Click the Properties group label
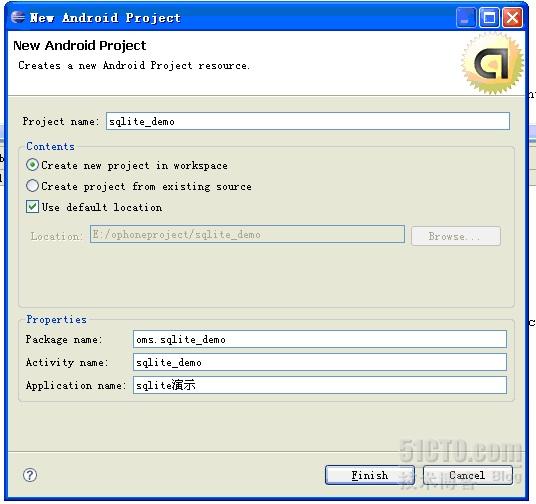The width and height of the screenshot is (536, 504). click(56, 319)
